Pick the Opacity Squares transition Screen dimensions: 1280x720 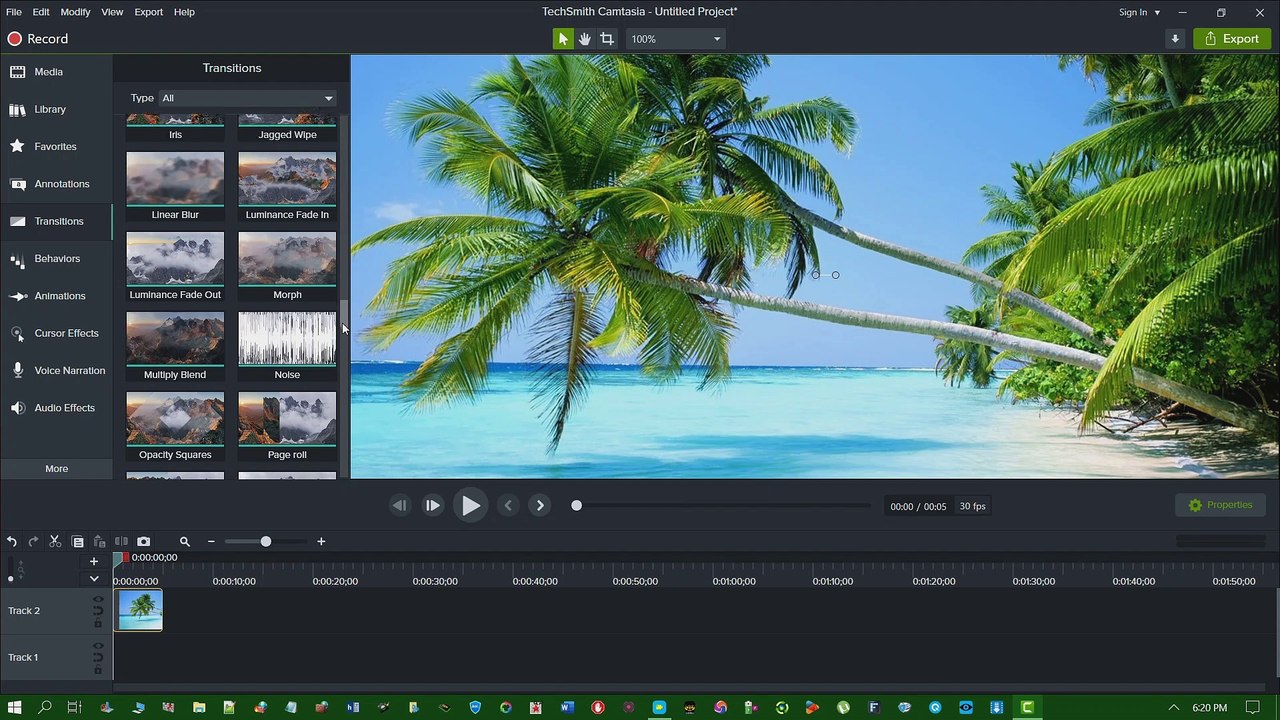point(175,419)
